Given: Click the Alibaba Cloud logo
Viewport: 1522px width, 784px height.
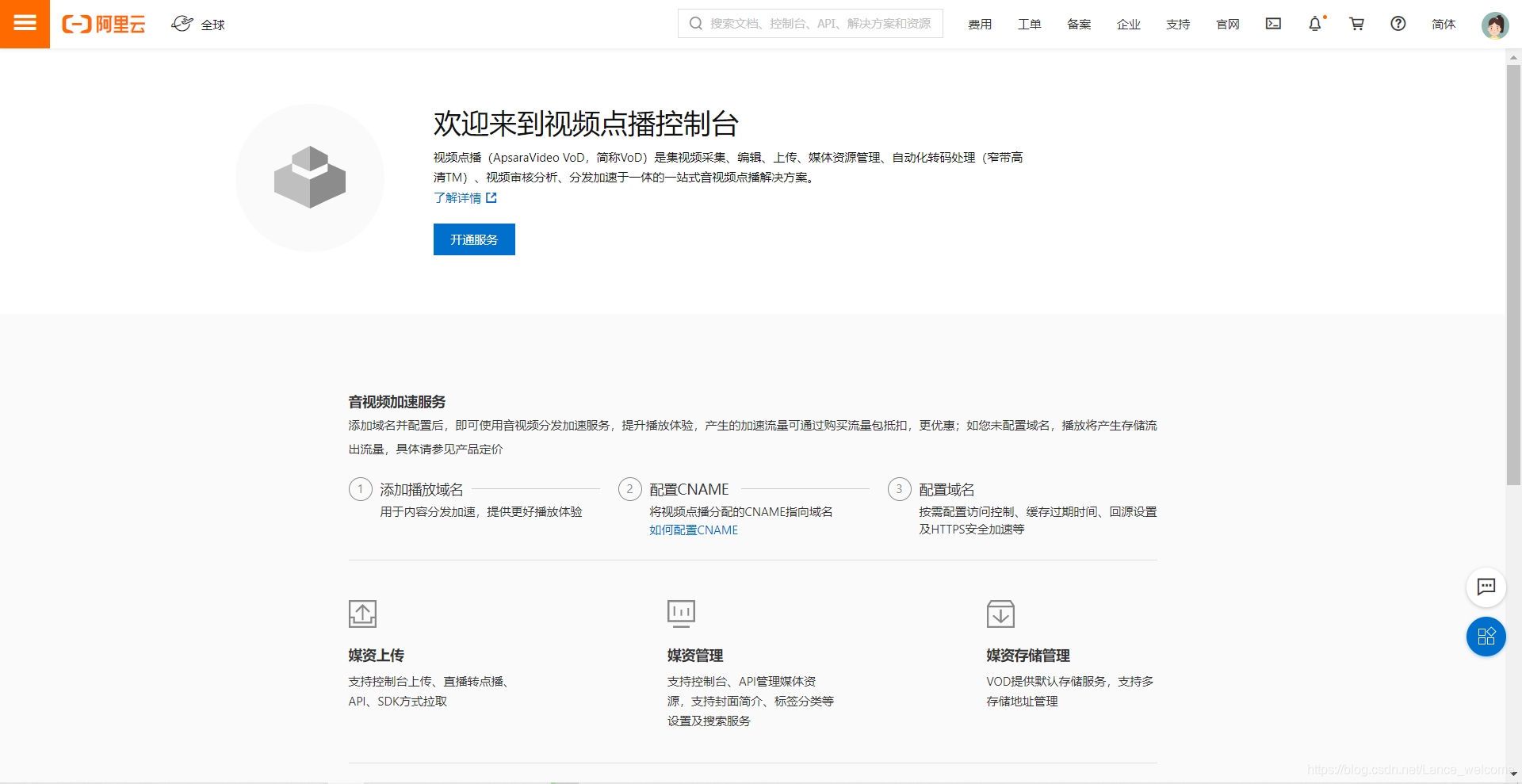Looking at the screenshot, I should point(104,25).
